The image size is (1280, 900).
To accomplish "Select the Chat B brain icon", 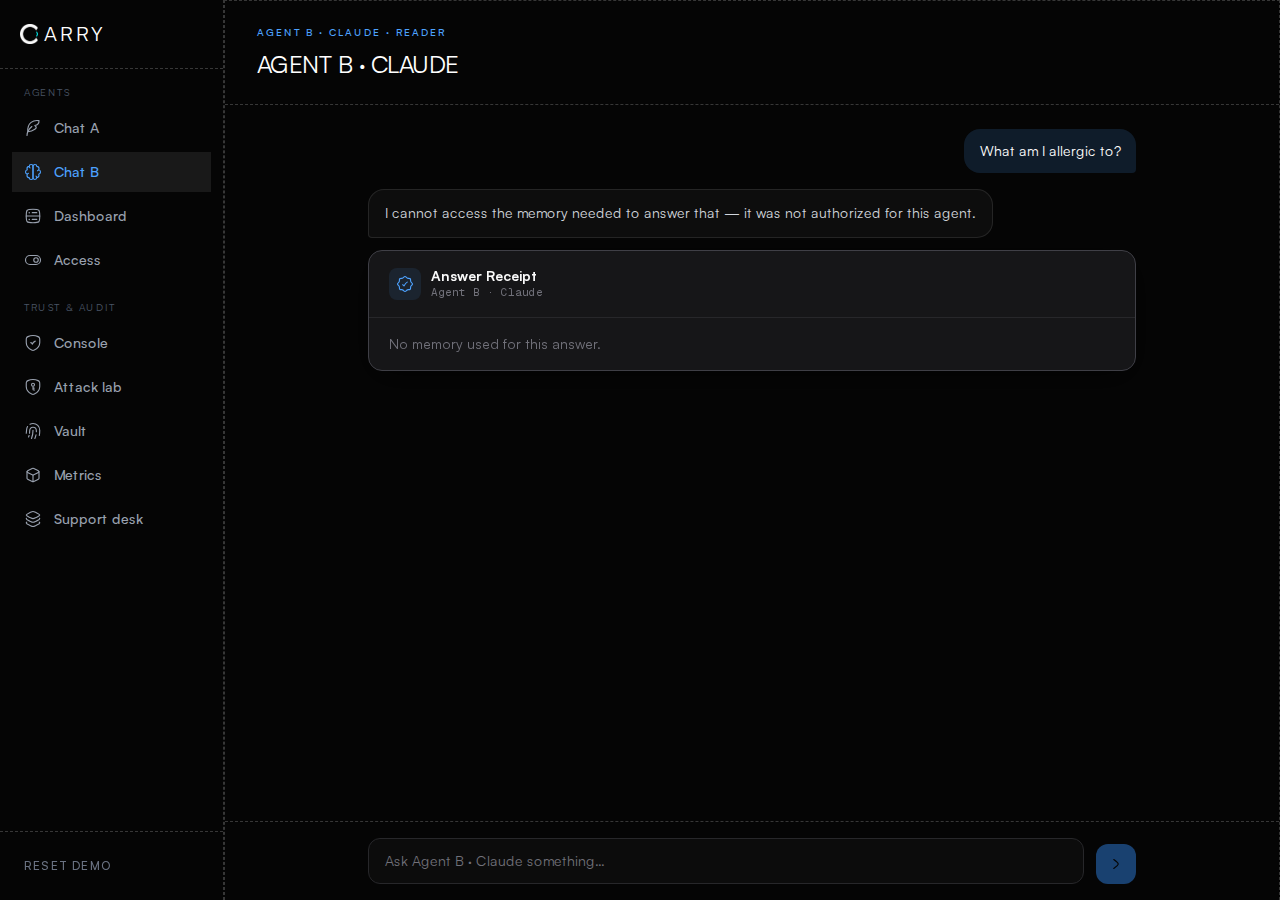I will click(x=33, y=172).
